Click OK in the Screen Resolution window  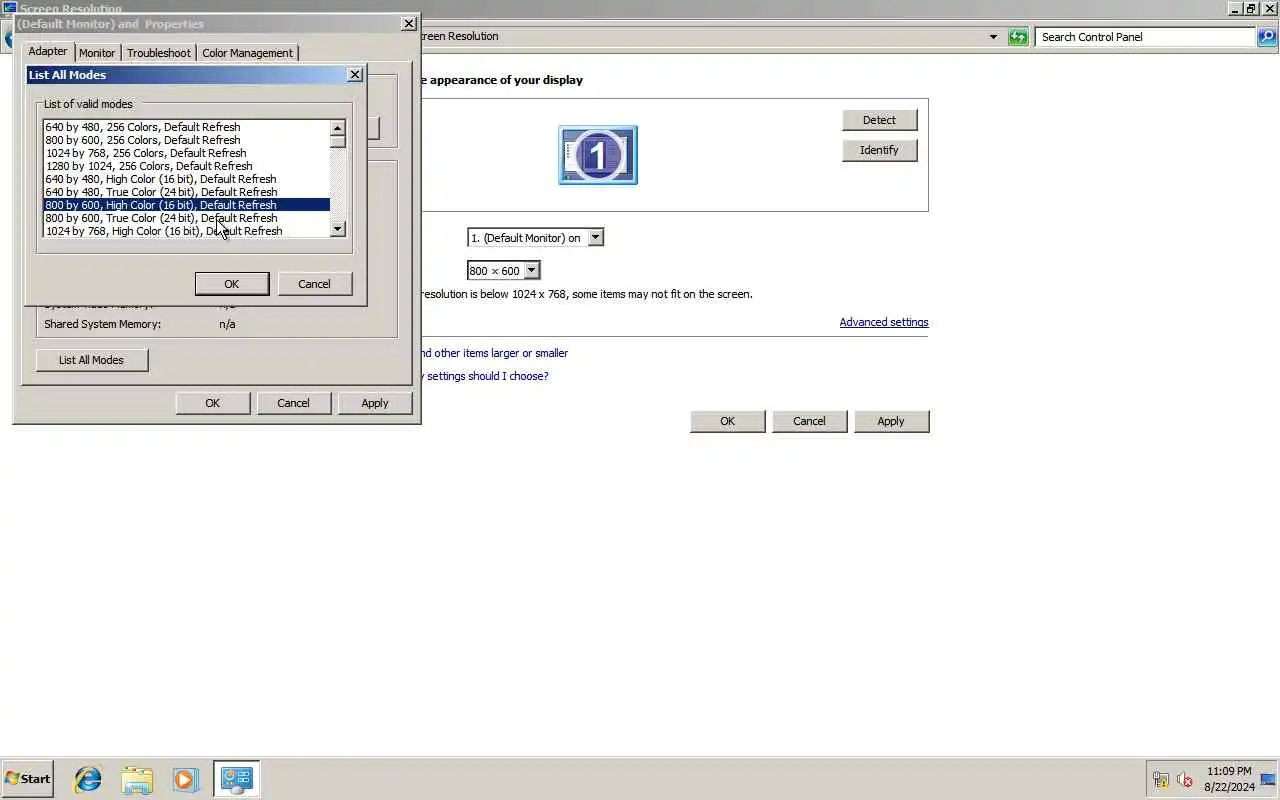(x=727, y=421)
